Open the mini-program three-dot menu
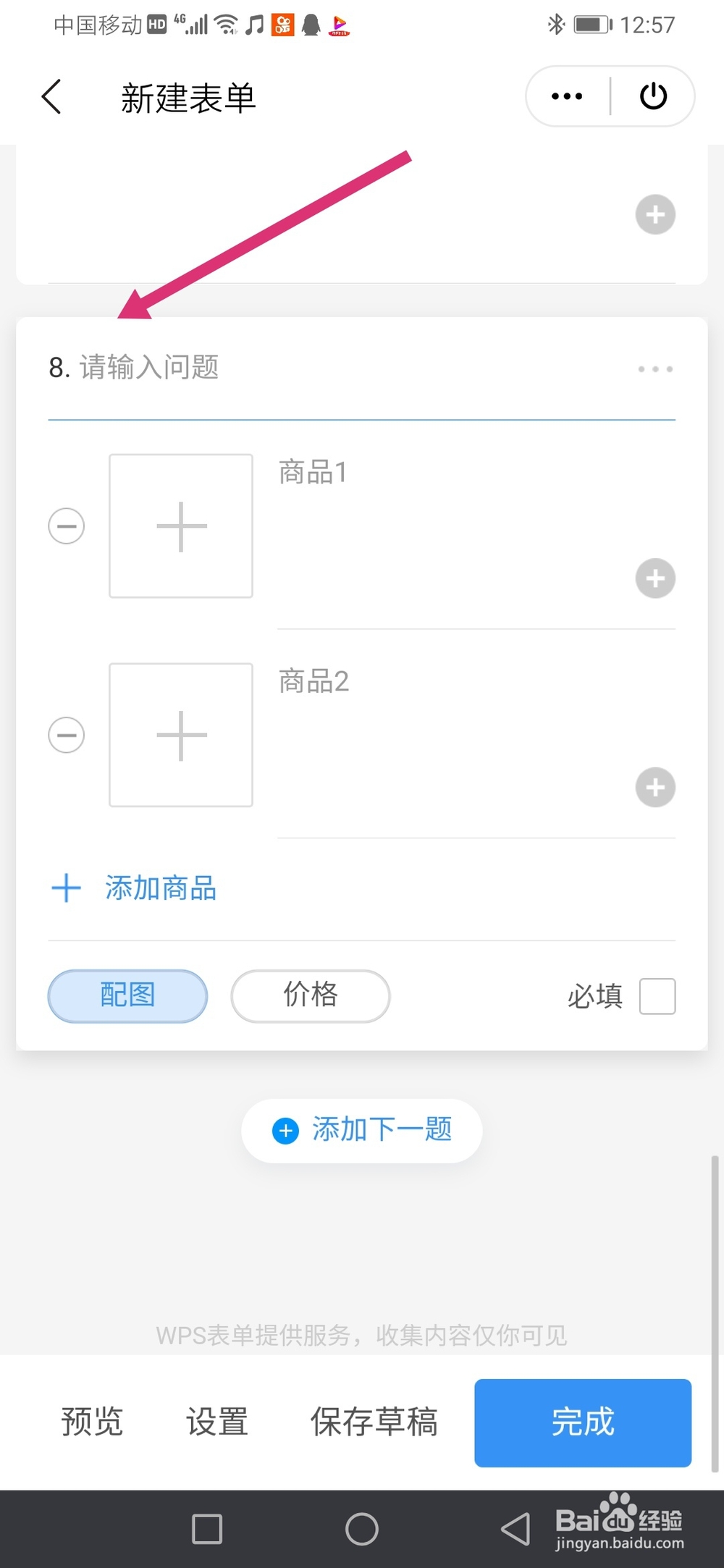The image size is (724, 1568). (567, 96)
